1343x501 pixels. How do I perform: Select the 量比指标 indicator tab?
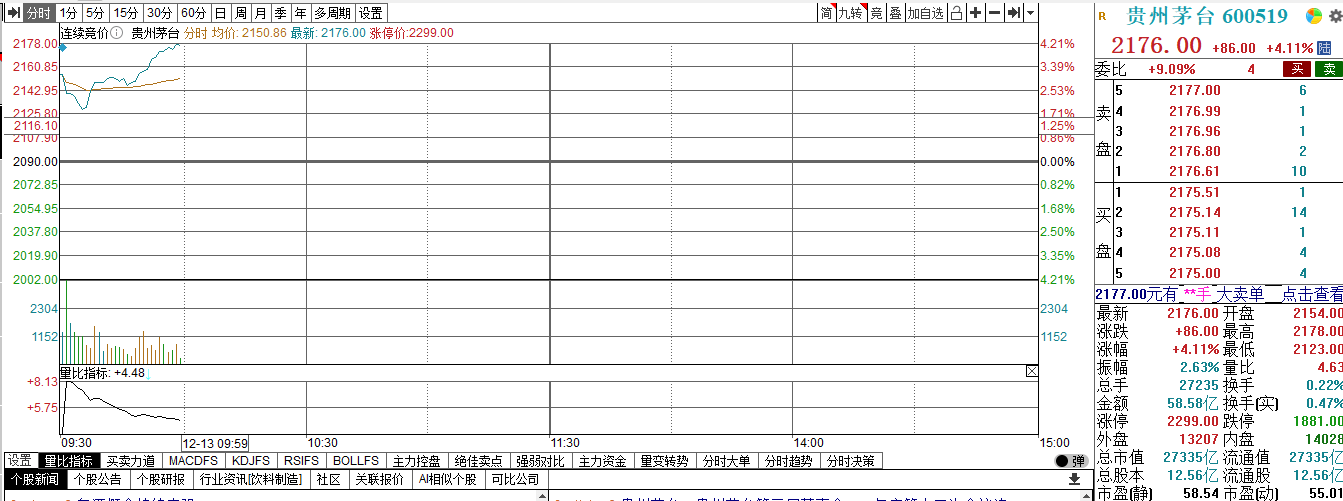pyautogui.click(x=69, y=461)
